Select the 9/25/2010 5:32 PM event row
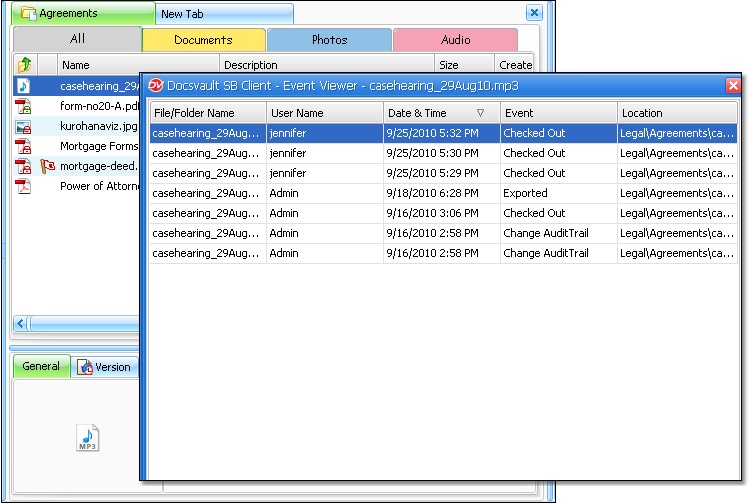The width and height of the screenshot is (749, 503). [x=443, y=133]
